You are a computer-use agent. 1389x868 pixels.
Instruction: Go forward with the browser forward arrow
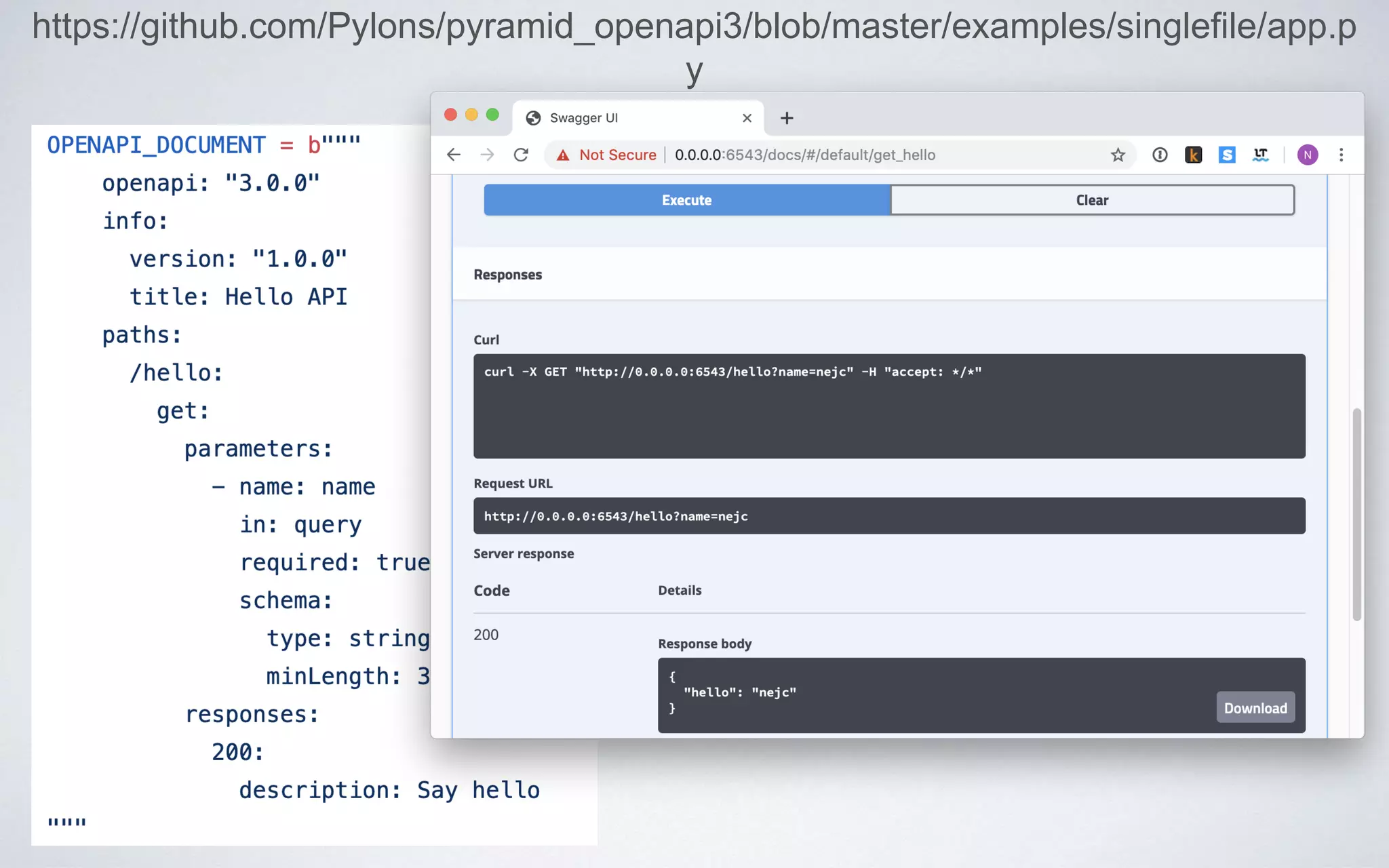[x=487, y=155]
